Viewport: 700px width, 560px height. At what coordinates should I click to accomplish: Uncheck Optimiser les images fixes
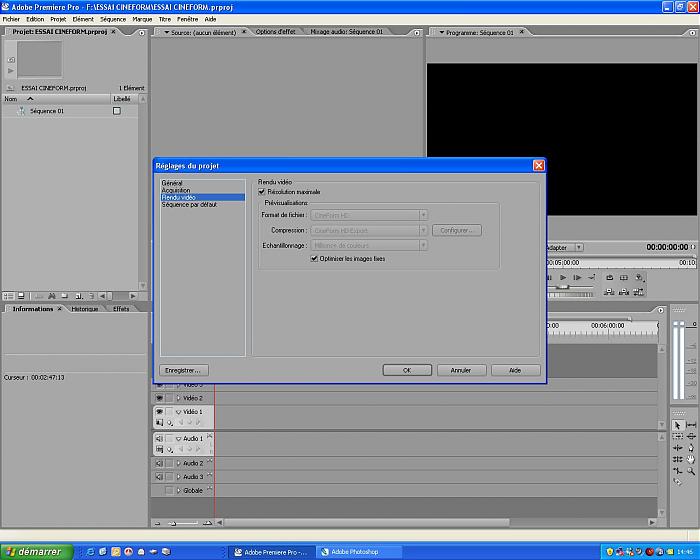click(x=314, y=259)
